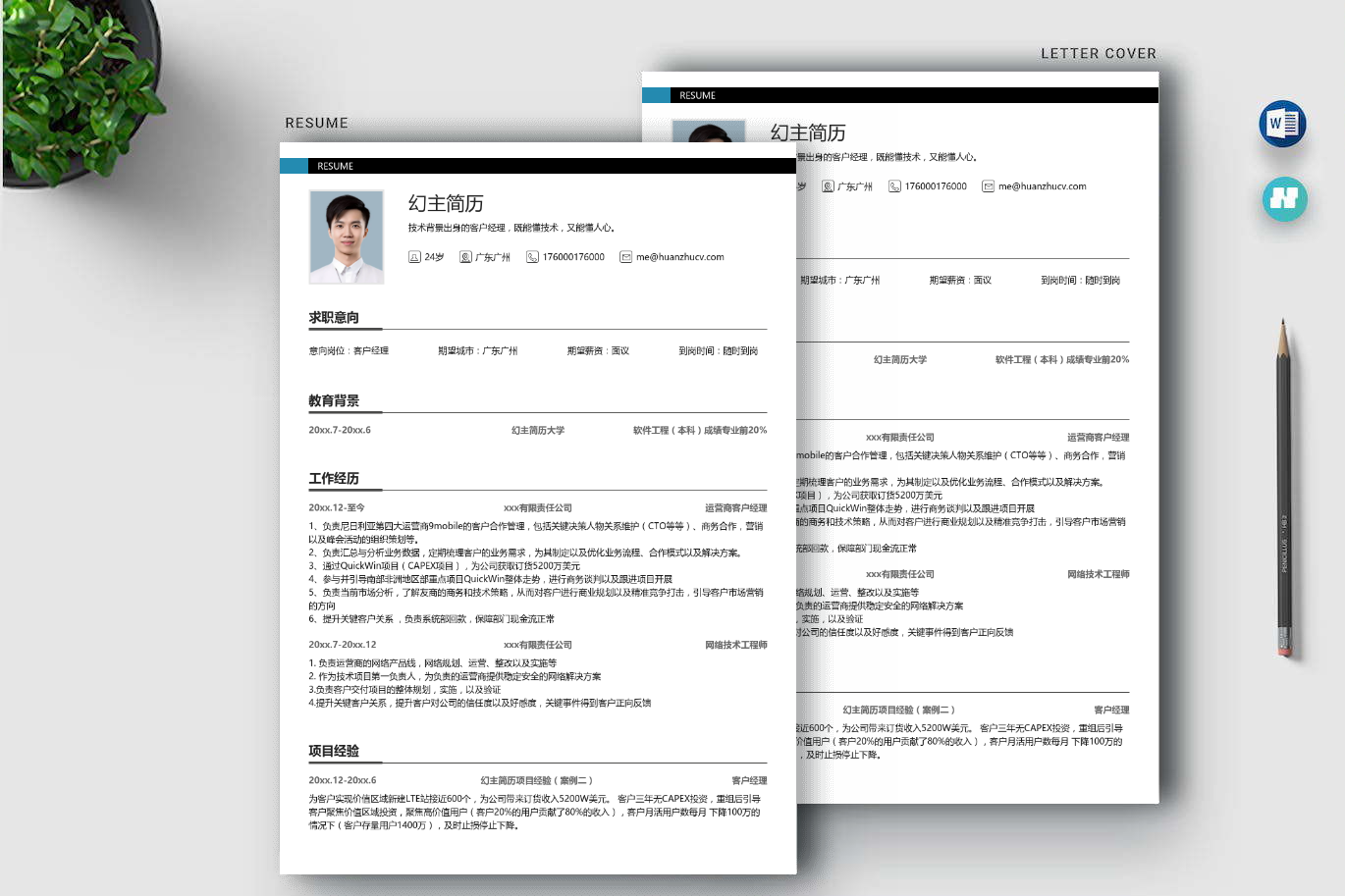Select 期望城市：广东广州 on the front resume
1345x896 pixels.
tap(477, 350)
